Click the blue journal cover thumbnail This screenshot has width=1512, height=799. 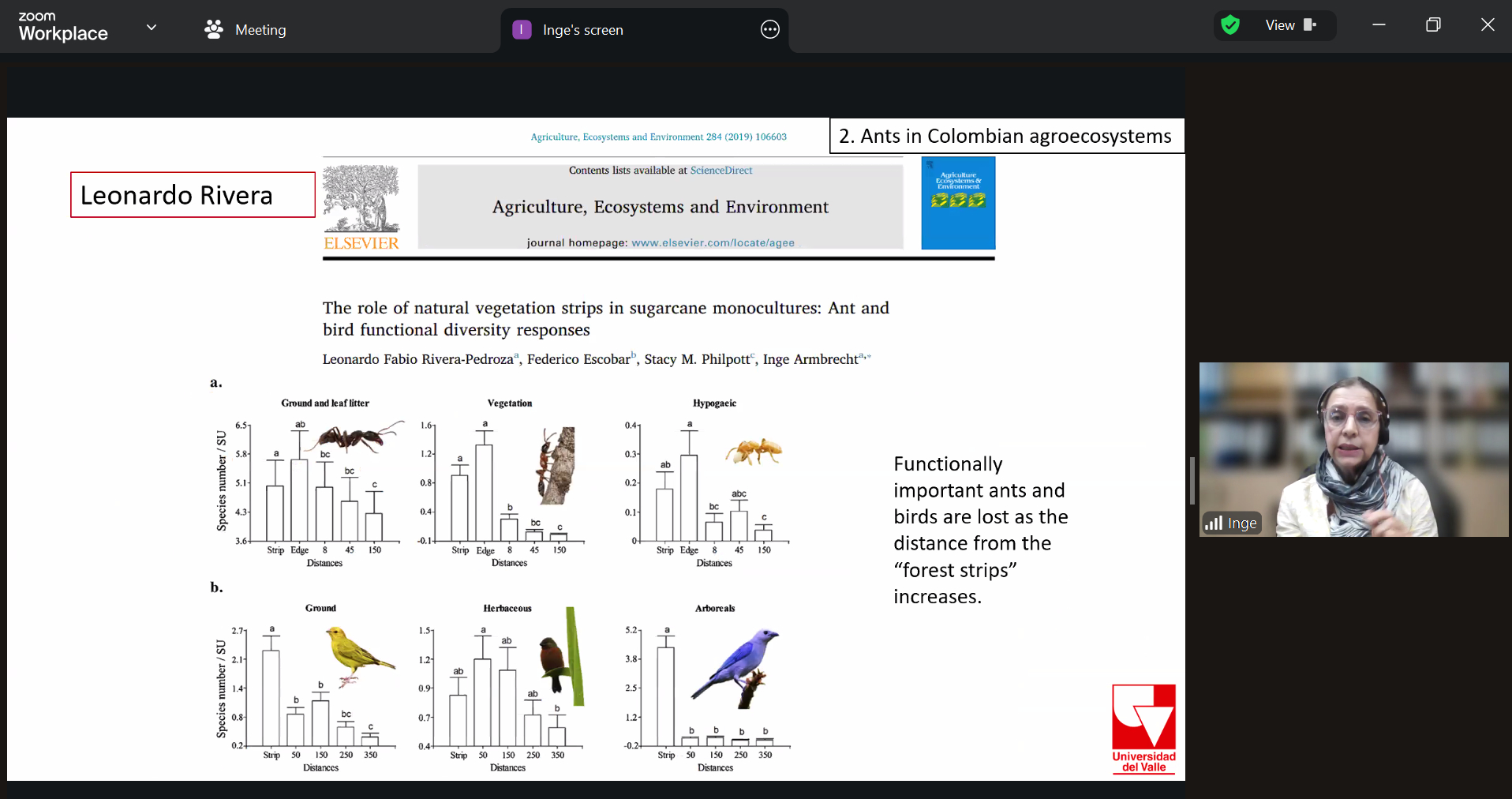tap(958, 203)
